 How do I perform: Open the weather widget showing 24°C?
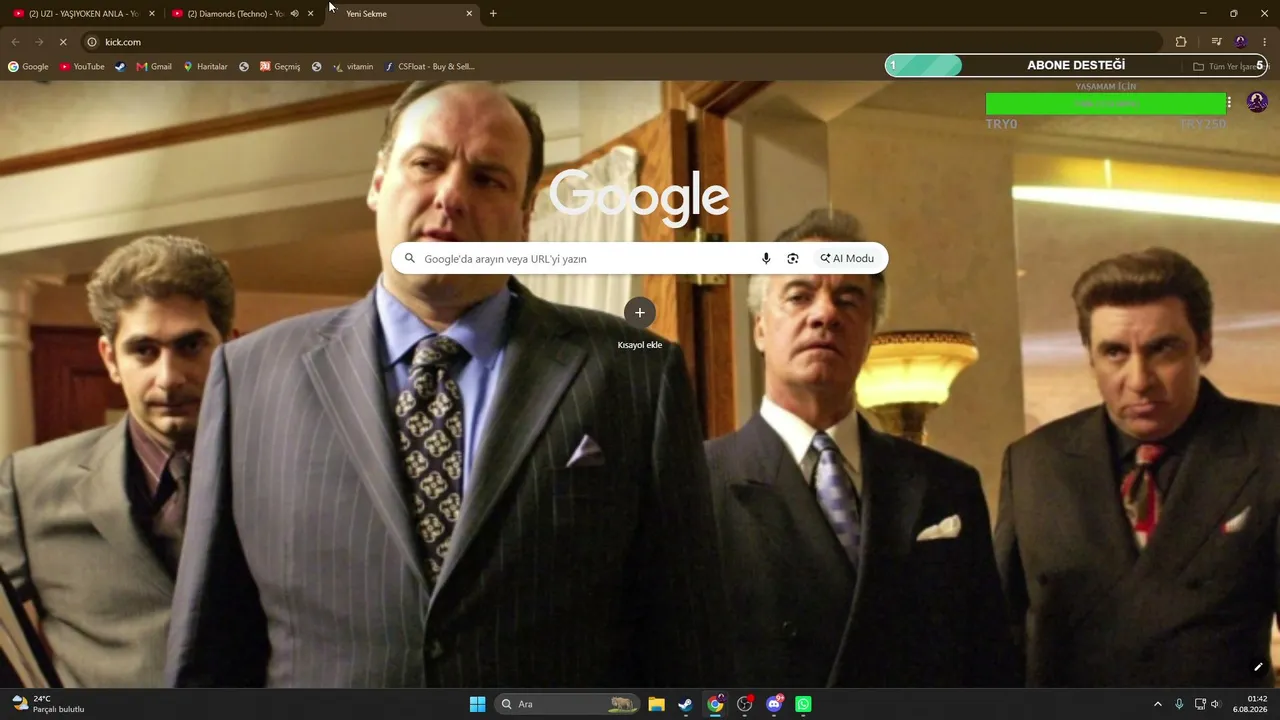[48, 704]
